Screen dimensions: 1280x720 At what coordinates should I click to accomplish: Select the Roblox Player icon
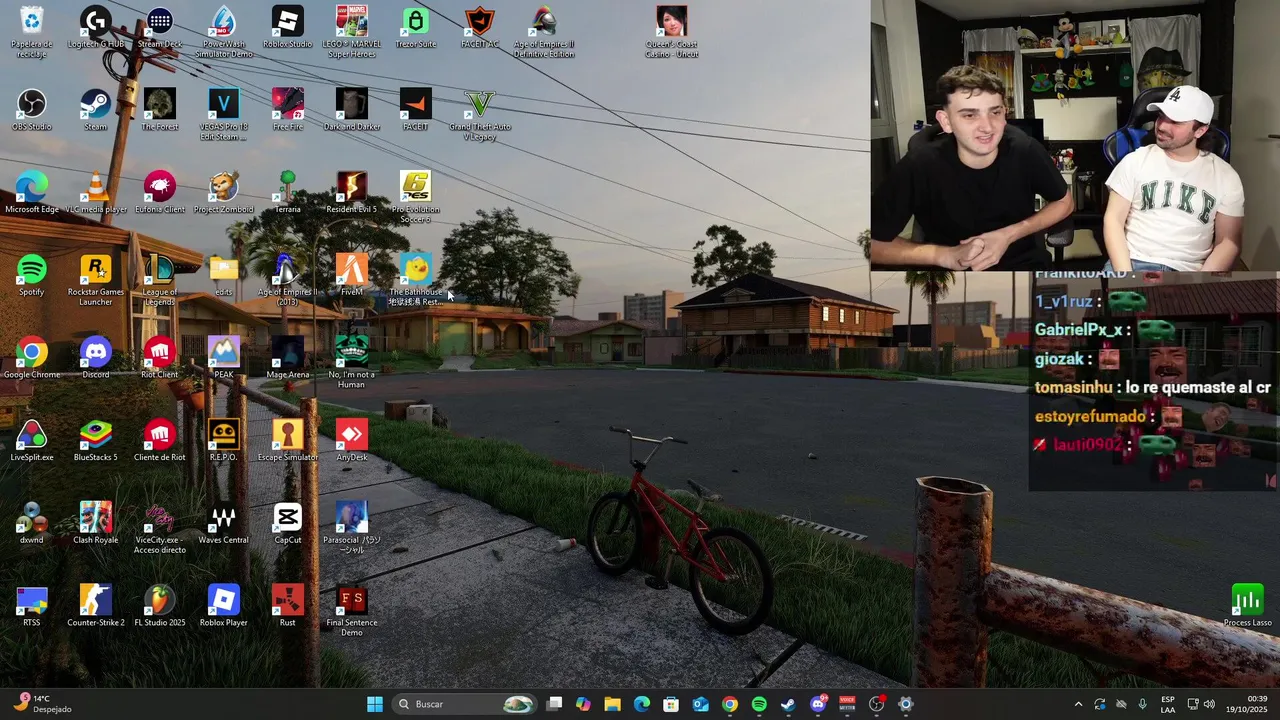[x=224, y=606]
